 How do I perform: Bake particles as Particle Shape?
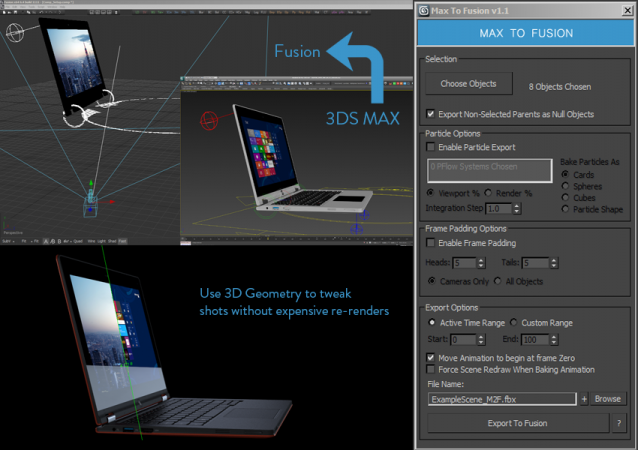point(565,209)
